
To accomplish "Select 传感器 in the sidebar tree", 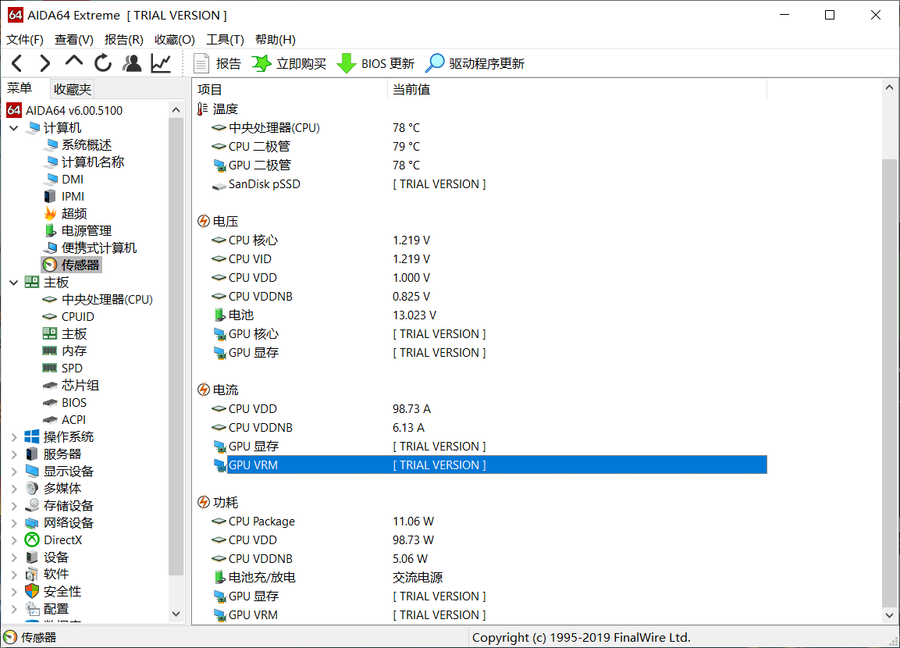I will (80, 265).
